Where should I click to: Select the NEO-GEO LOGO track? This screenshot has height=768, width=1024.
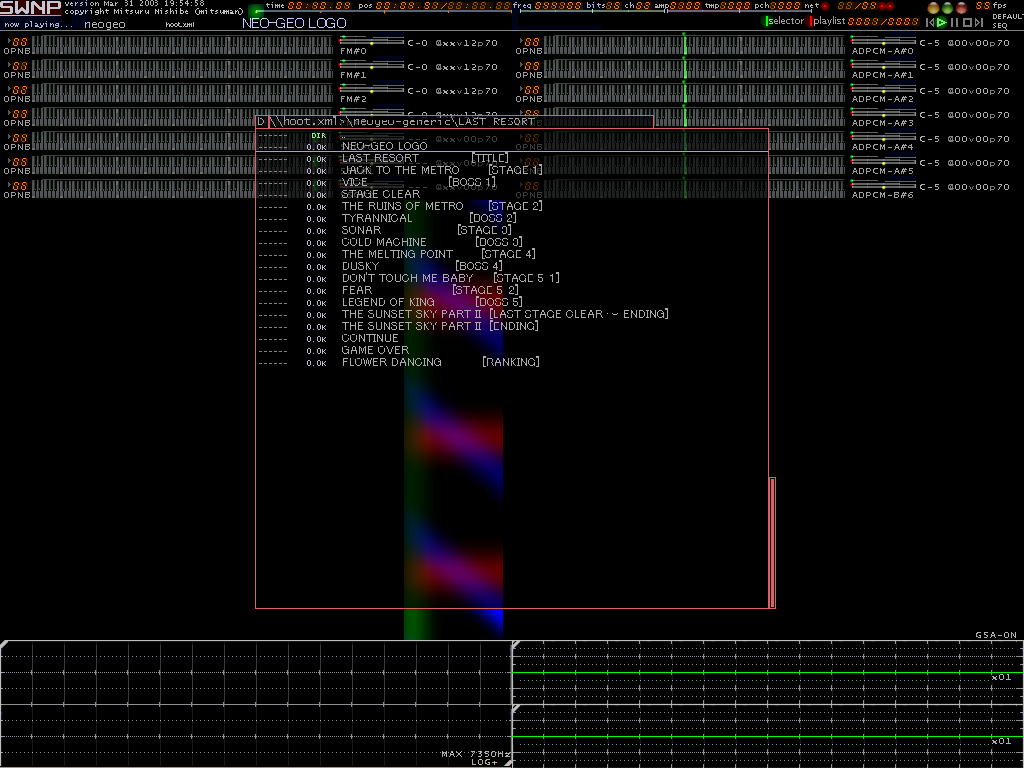(513, 146)
